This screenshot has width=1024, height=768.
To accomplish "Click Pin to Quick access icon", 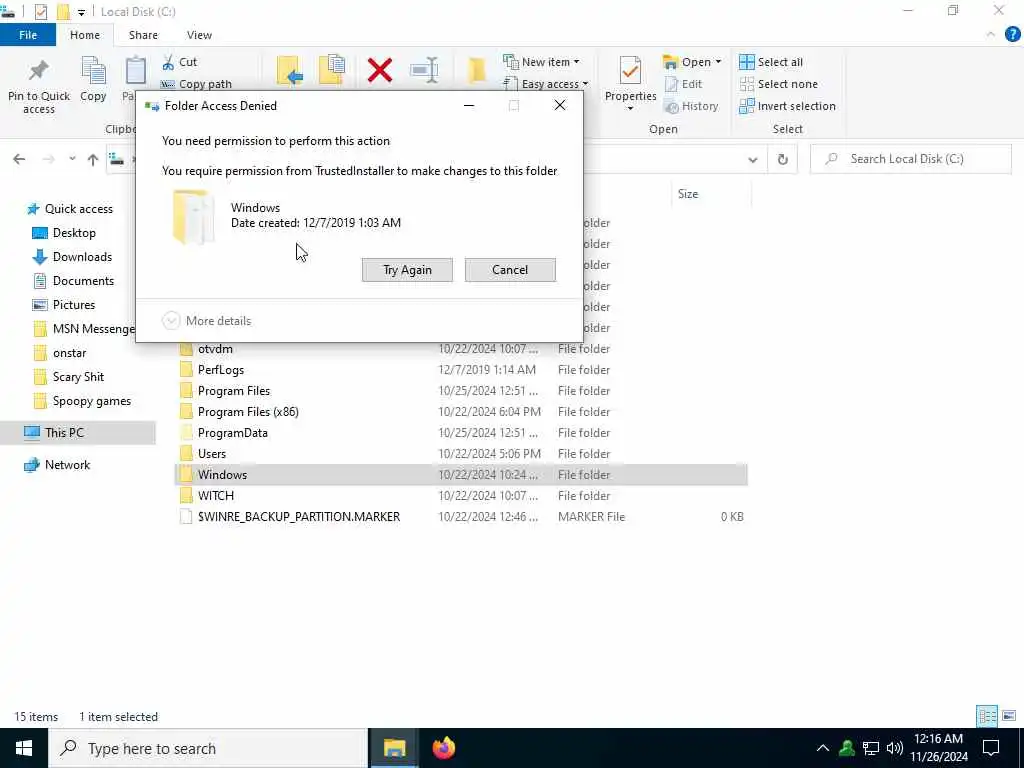I will click(39, 70).
